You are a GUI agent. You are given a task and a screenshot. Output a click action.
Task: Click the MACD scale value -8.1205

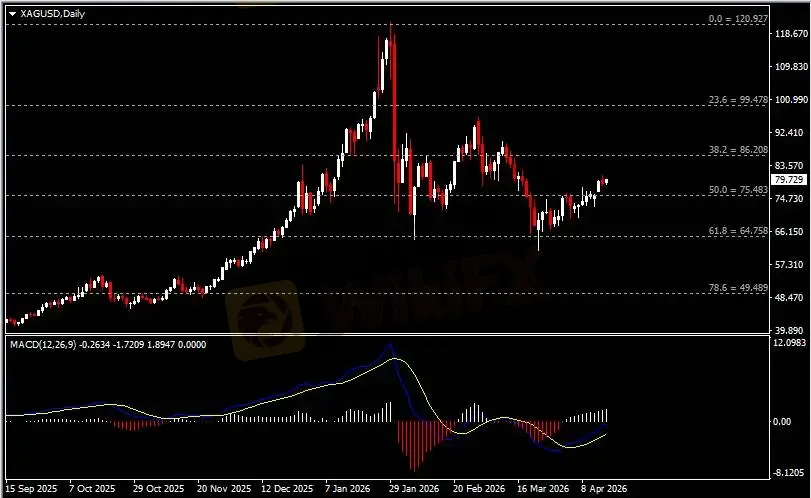pyautogui.click(x=790, y=473)
